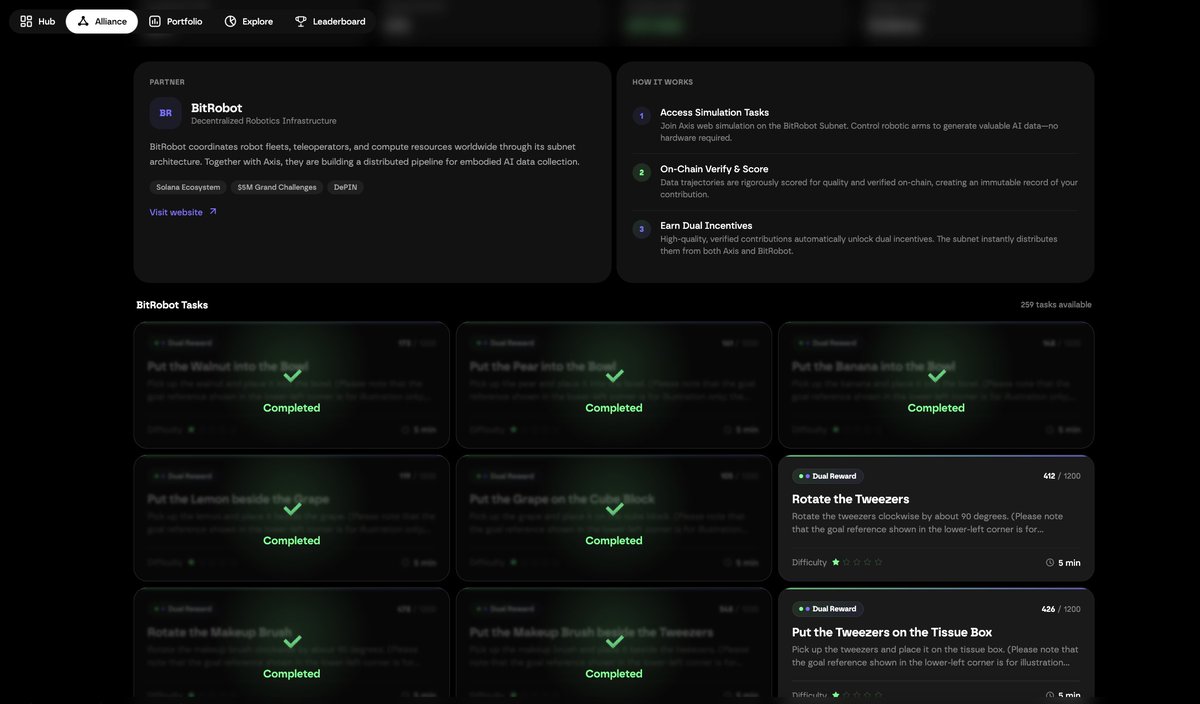Screen dimensions: 1200x704
Task: Click On-Chain Verify & Score heading
Action: [x=715, y=169]
